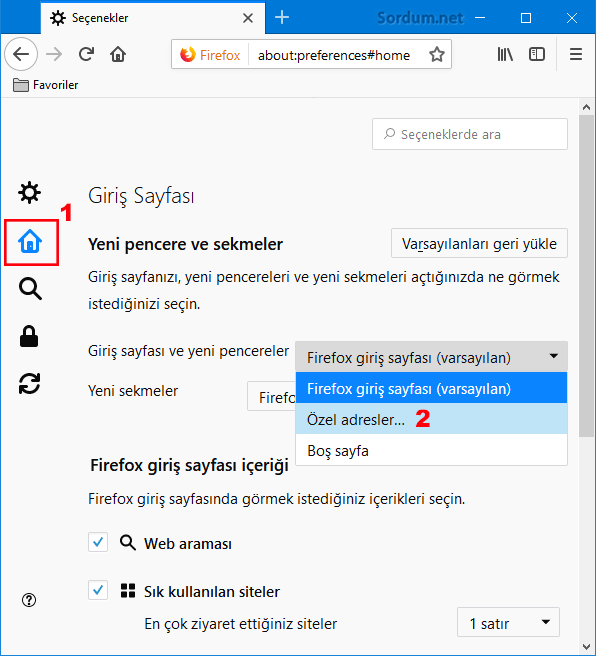Viewport: 596px width, 656px height.
Task: Reload the current page
Action: (x=87, y=54)
